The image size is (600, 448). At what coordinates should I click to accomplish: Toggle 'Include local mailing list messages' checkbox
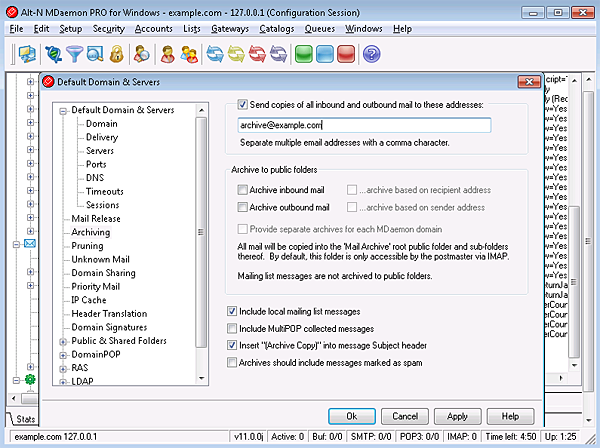(x=232, y=311)
